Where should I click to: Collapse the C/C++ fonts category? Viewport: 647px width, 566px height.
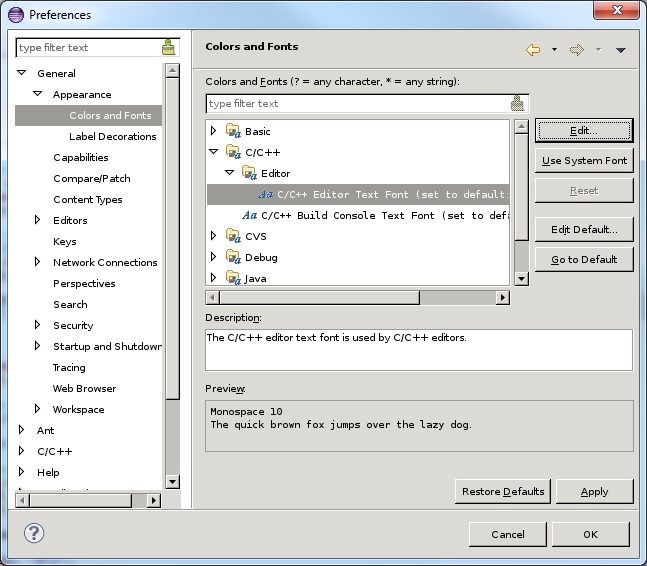[x=213, y=152]
